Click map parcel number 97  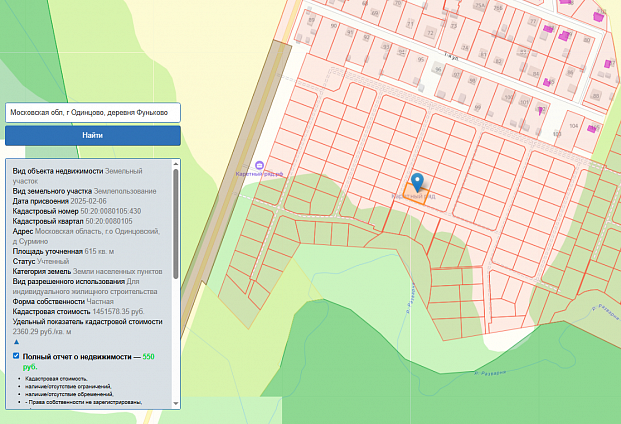tap(457, 75)
